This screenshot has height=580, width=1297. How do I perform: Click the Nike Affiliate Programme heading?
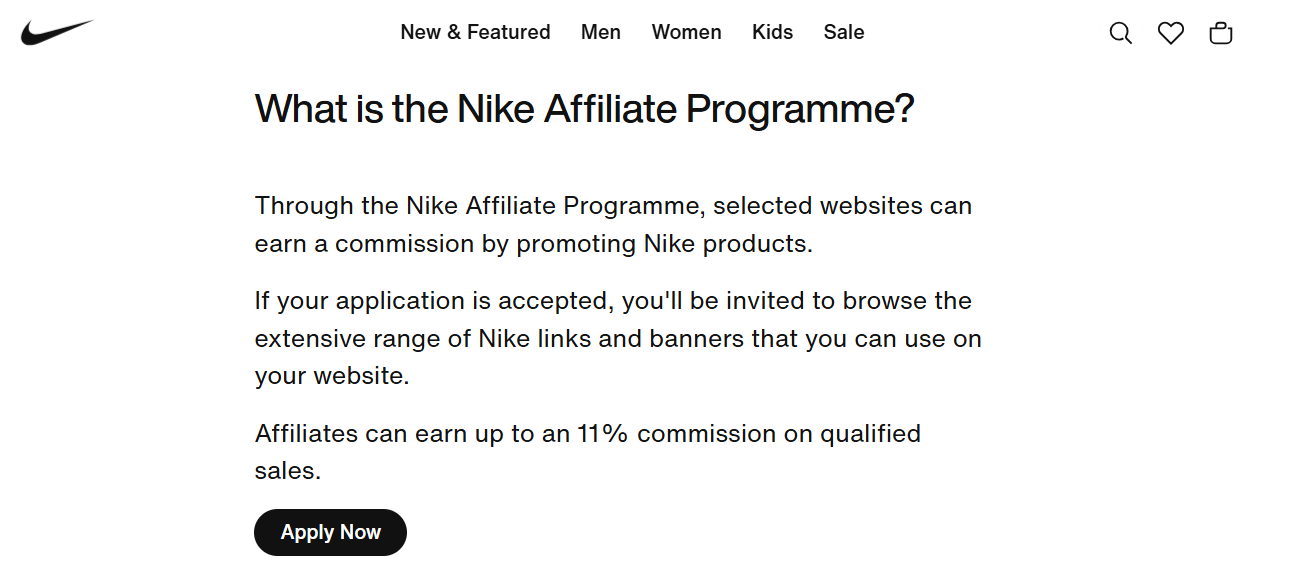coord(585,109)
